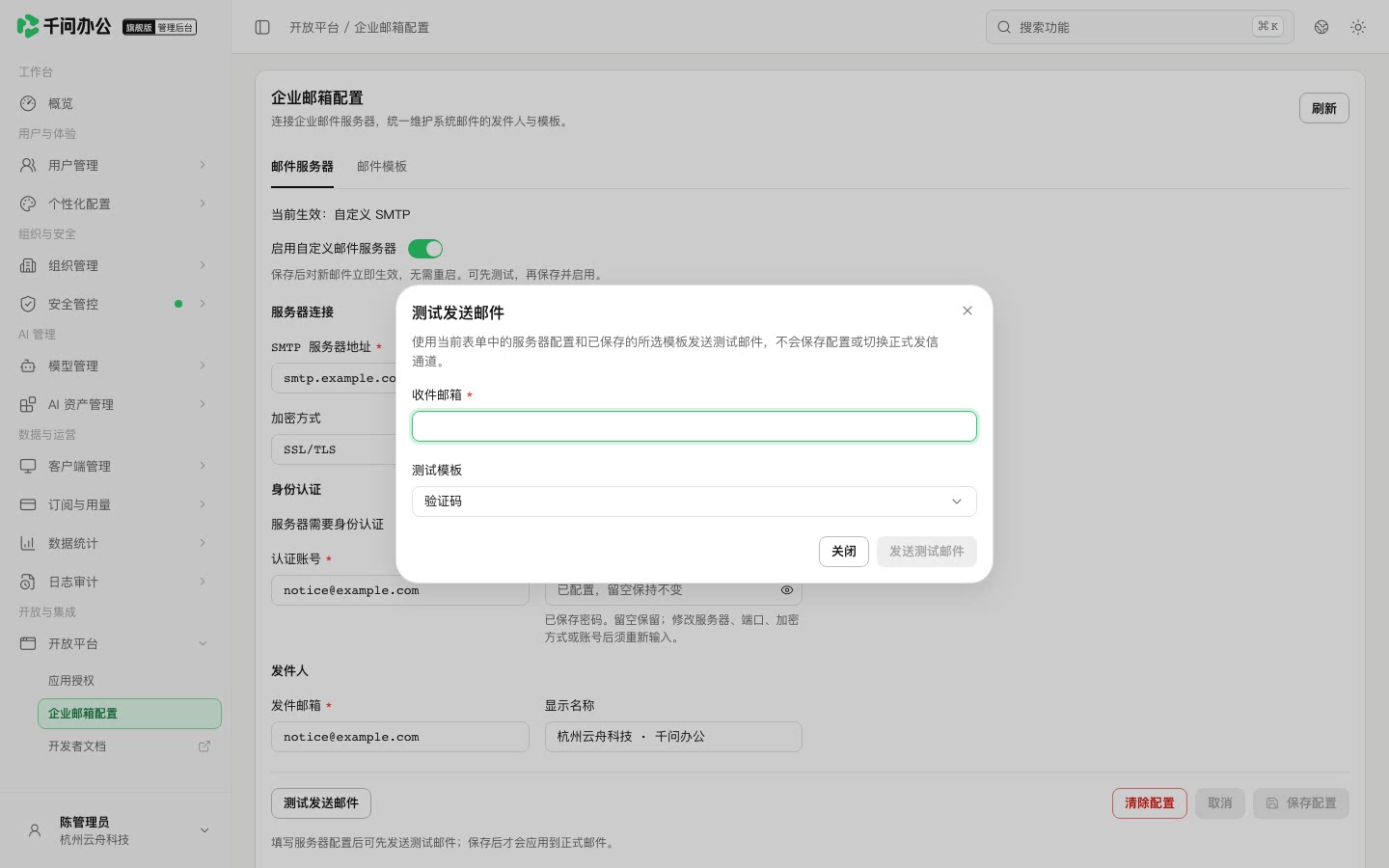
Task: Click the 组织管理 building icon
Action: coord(28,265)
